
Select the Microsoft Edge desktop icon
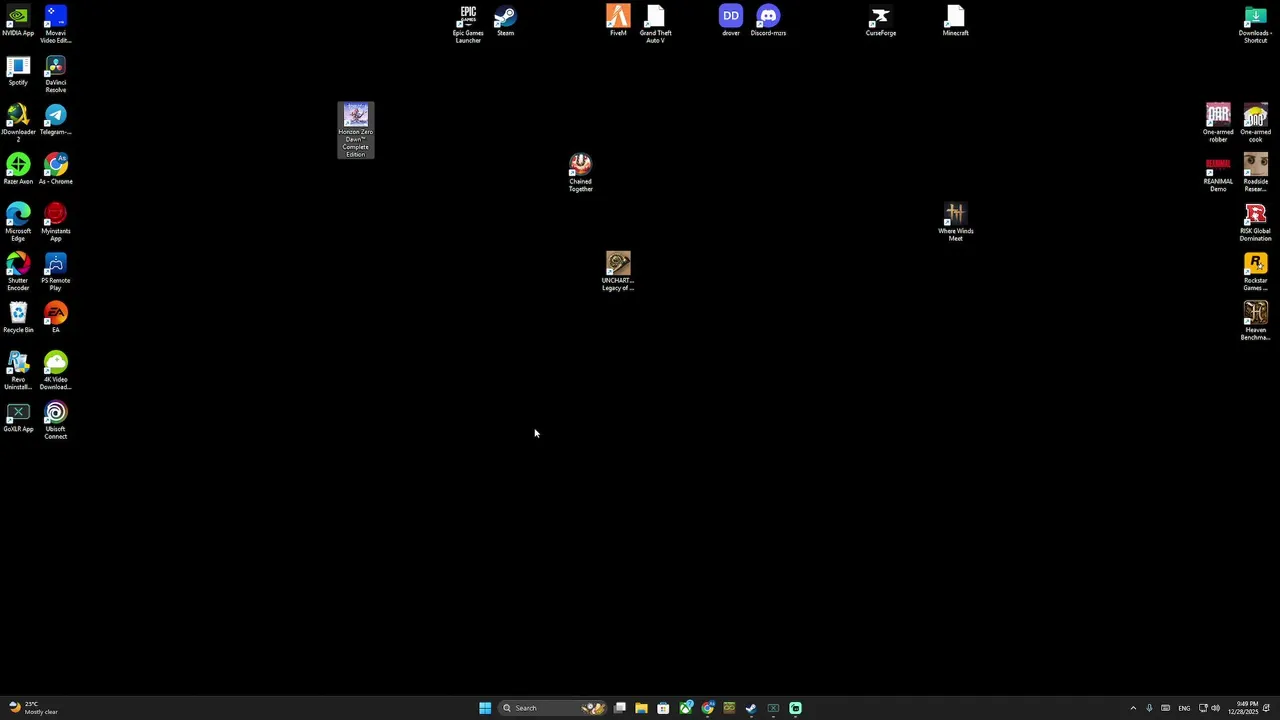(x=18, y=223)
